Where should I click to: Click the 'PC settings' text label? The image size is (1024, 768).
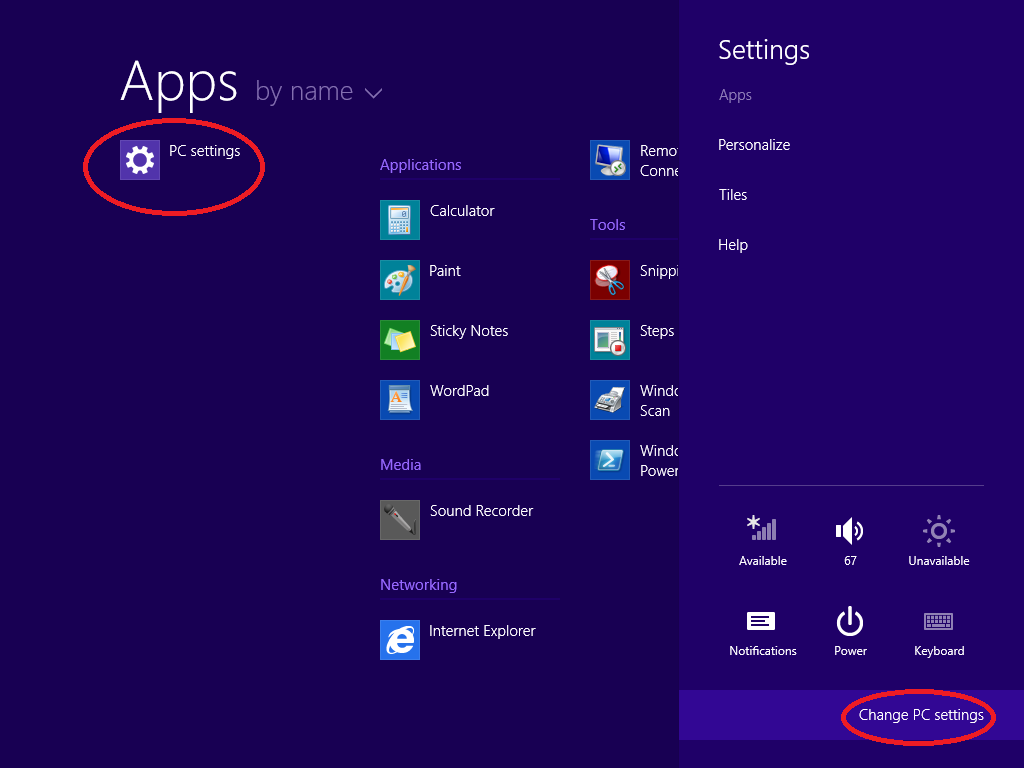click(x=204, y=151)
